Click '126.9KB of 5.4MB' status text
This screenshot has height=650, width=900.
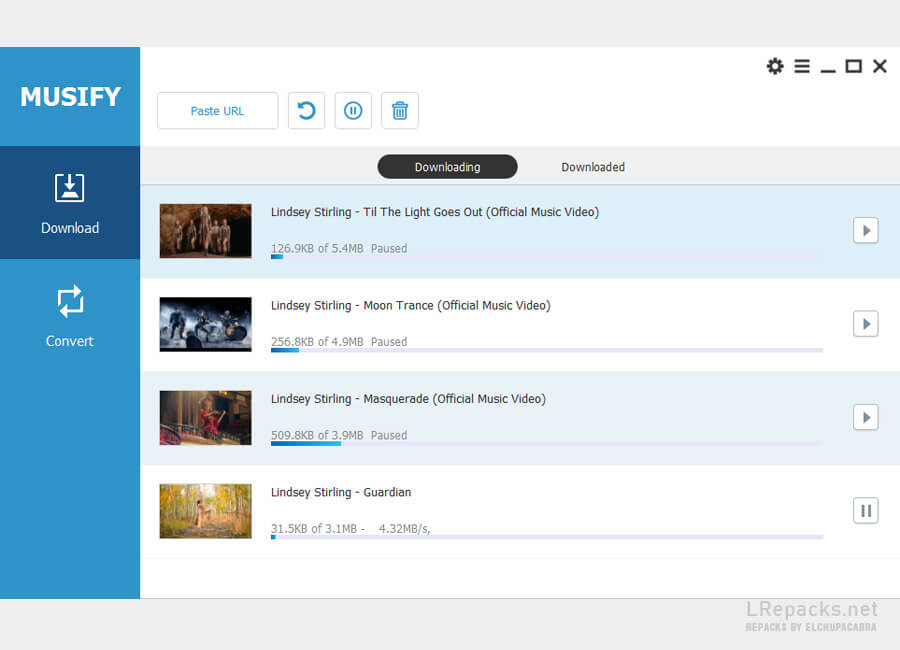[x=317, y=248]
